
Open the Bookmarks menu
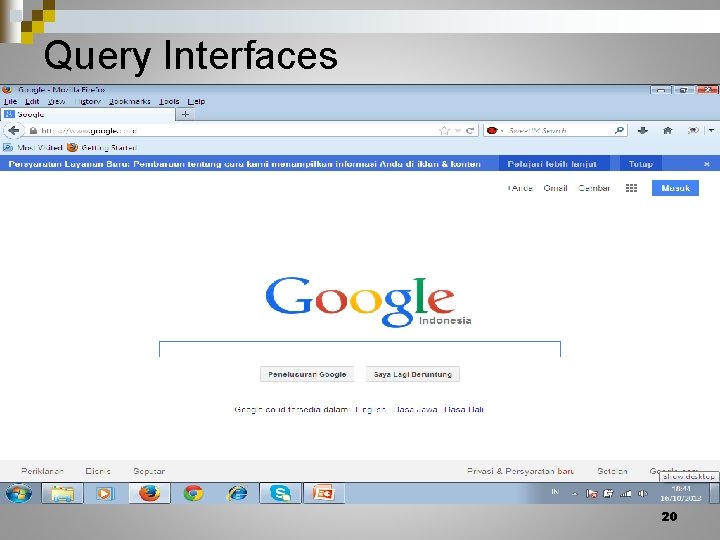pos(129,101)
